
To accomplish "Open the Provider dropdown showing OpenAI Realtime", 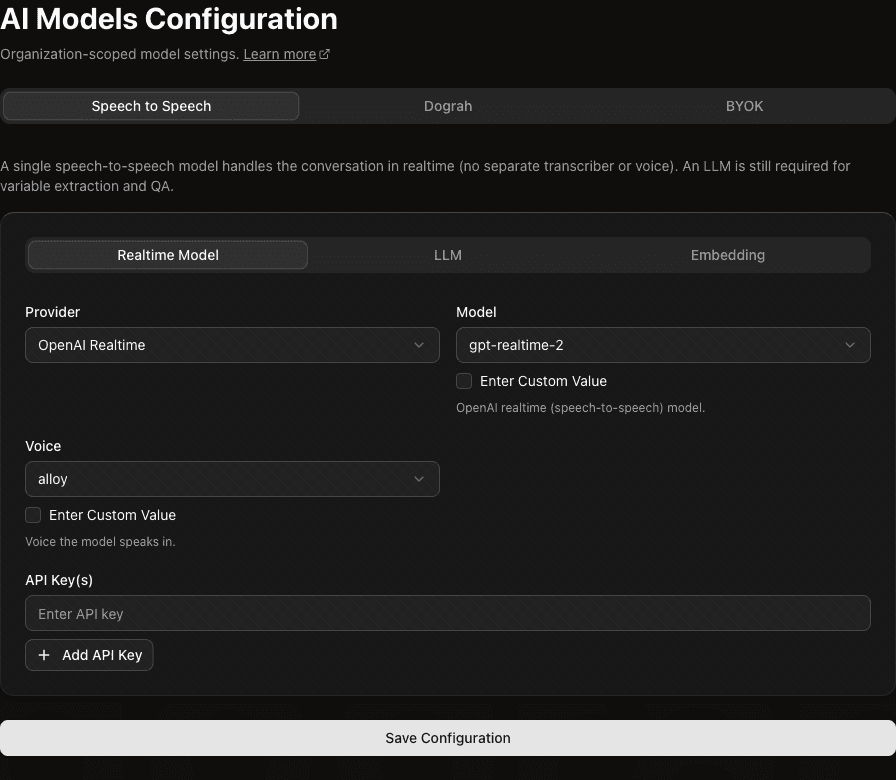I will pyautogui.click(x=232, y=345).
